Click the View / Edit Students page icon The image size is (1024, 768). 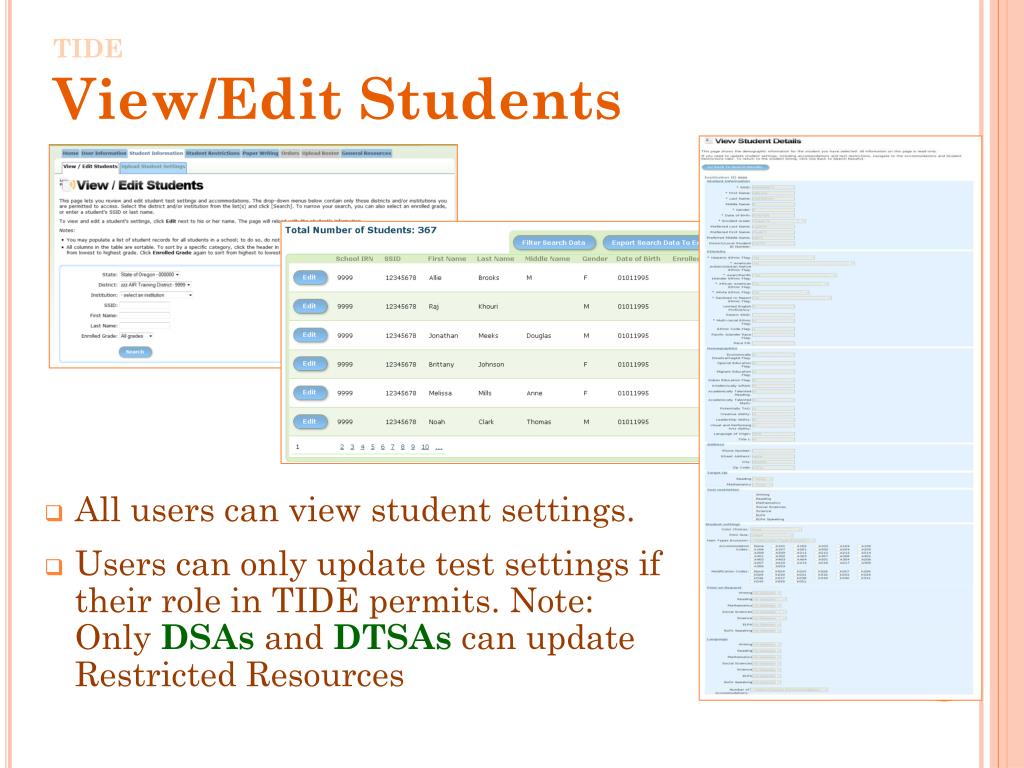(68, 185)
